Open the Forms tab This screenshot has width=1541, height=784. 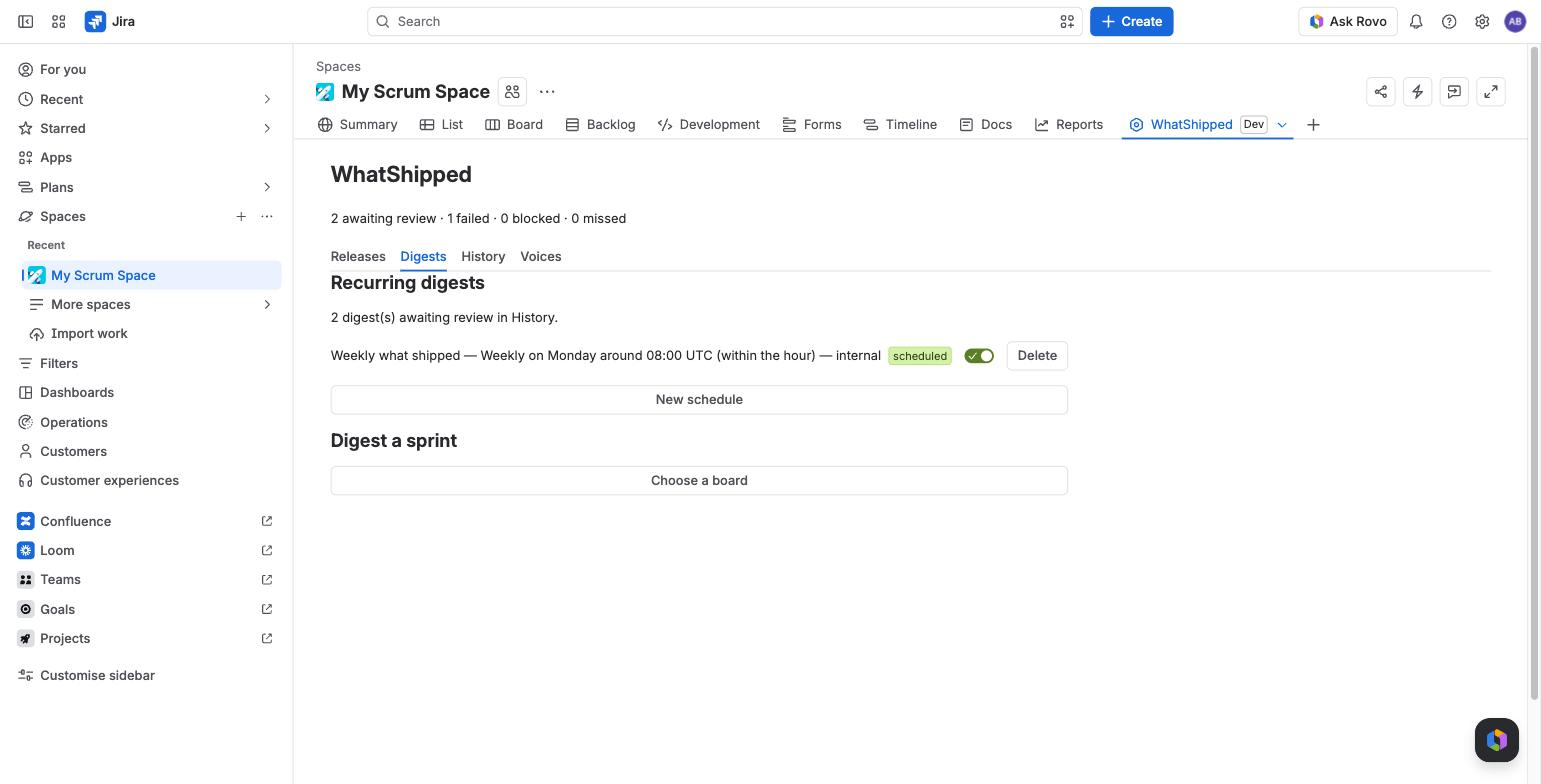click(x=812, y=124)
